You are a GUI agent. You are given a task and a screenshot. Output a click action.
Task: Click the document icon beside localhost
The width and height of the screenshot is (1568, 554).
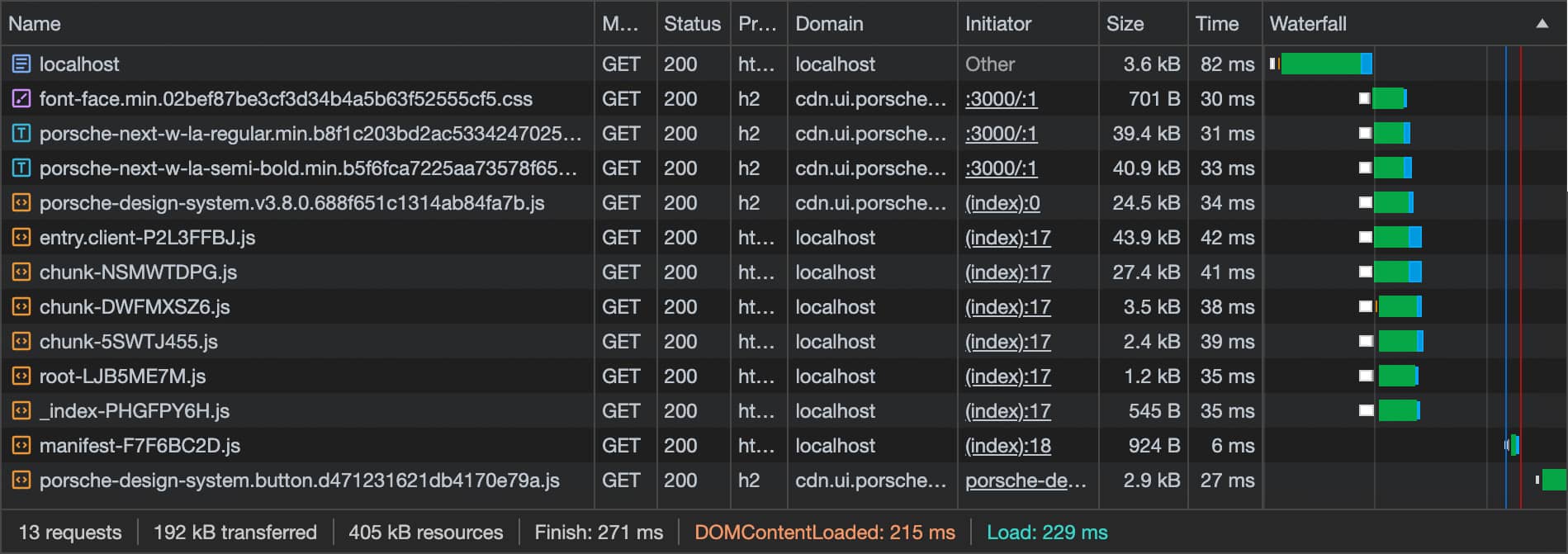pos(21,64)
